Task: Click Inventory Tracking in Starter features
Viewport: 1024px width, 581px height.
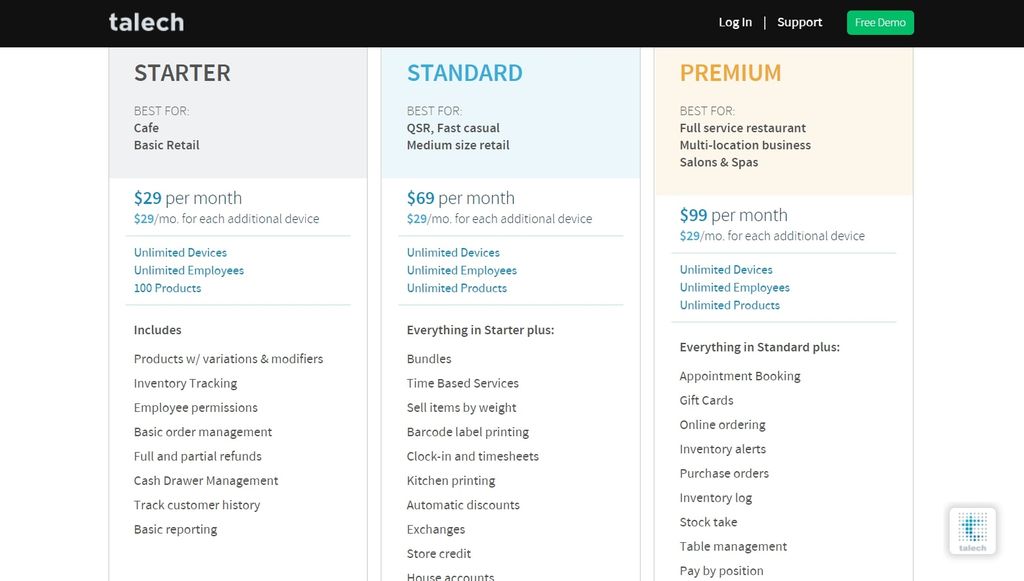Action: (185, 383)
